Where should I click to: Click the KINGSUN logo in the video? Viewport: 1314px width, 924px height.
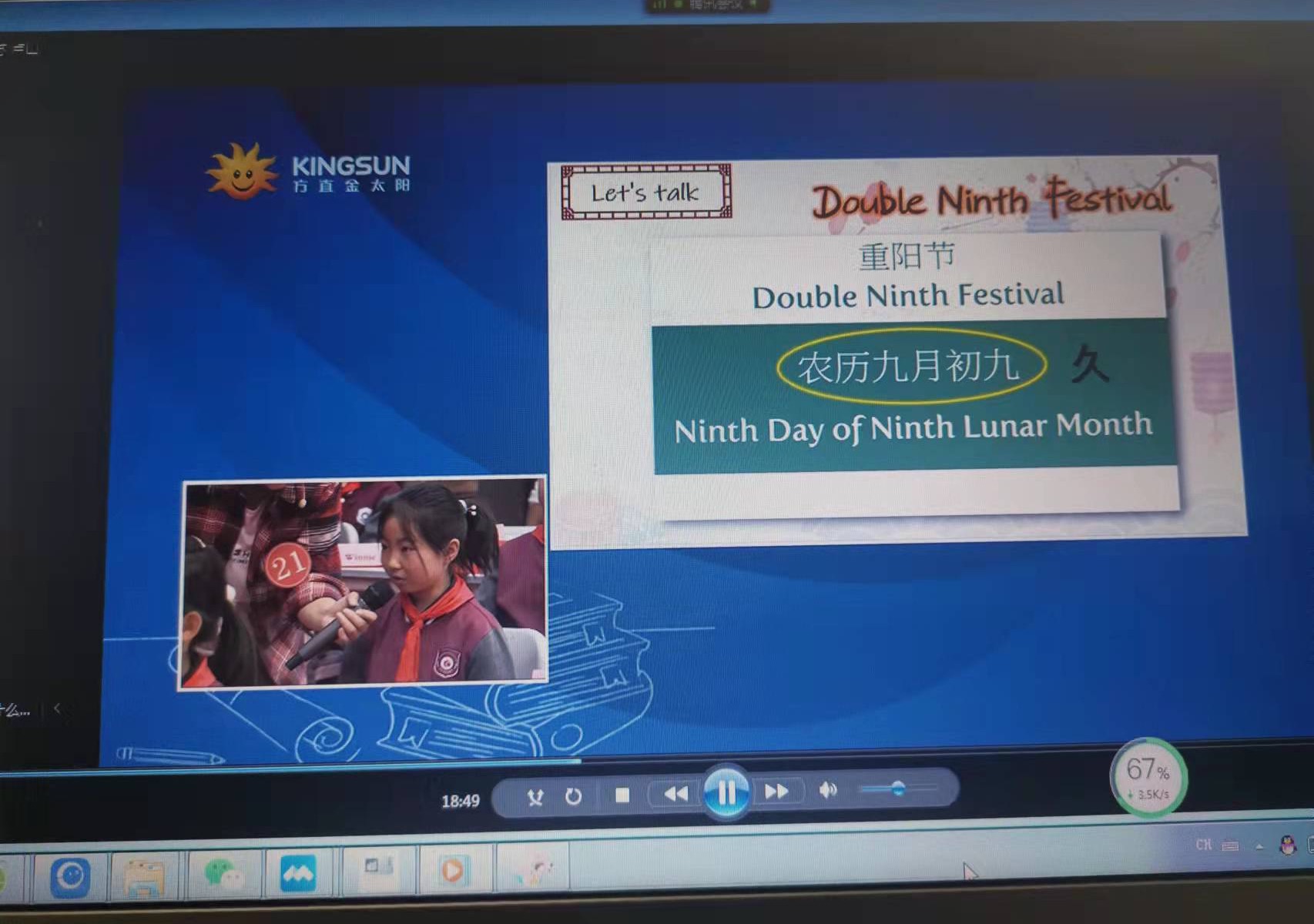[x=309, y=171]
